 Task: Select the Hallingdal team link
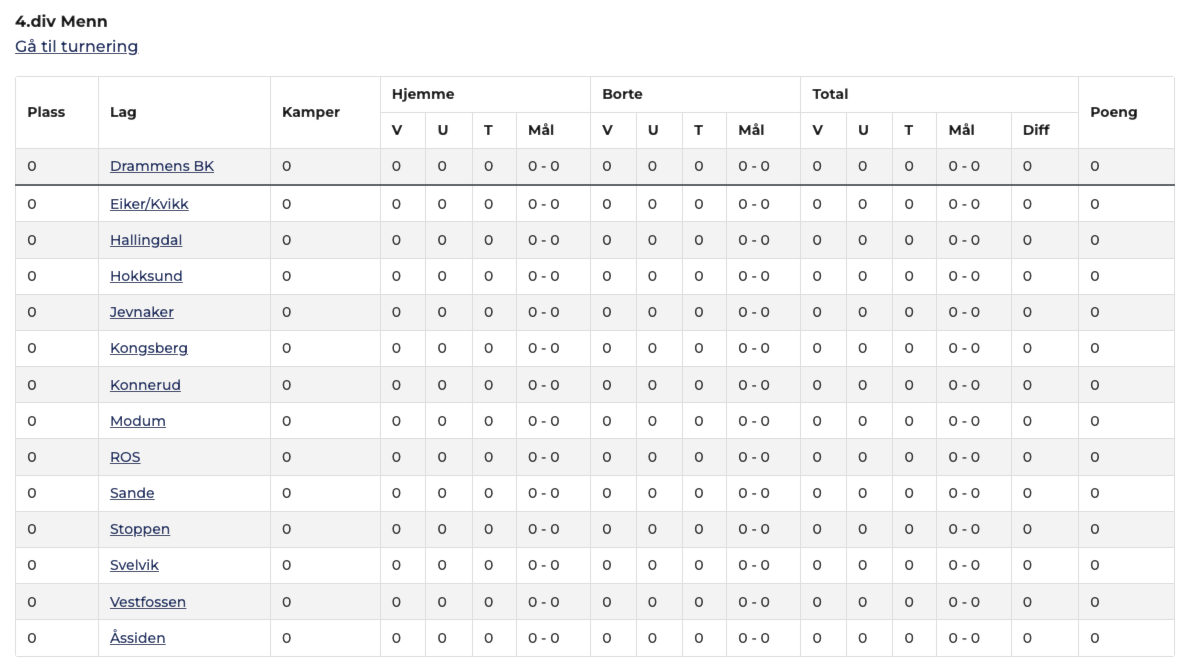click(146, 240)
